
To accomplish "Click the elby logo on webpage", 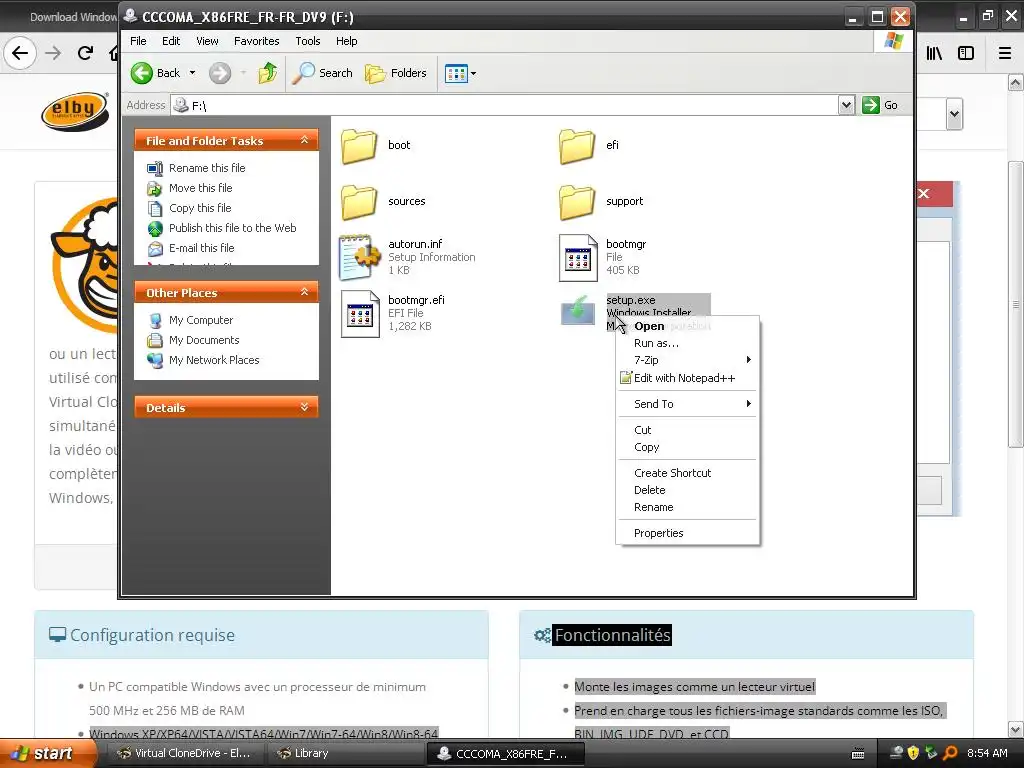I will click(76, 112).
